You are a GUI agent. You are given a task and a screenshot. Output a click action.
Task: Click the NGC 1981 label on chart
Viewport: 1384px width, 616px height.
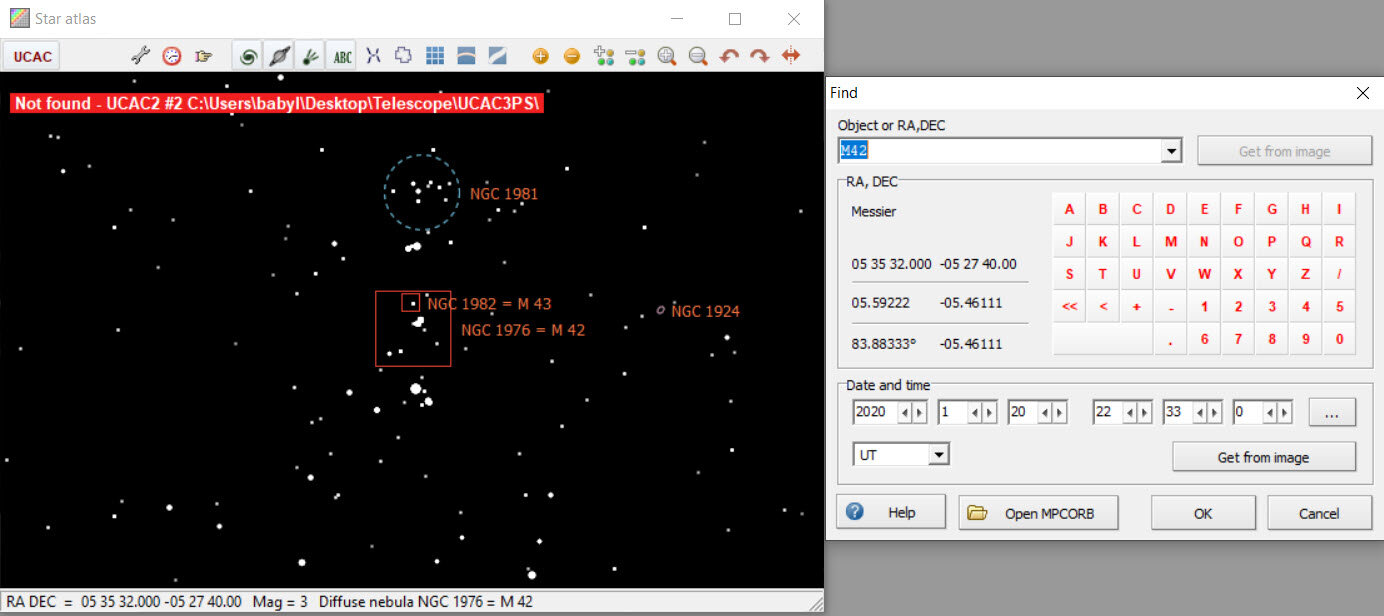(x=504, y=194)
